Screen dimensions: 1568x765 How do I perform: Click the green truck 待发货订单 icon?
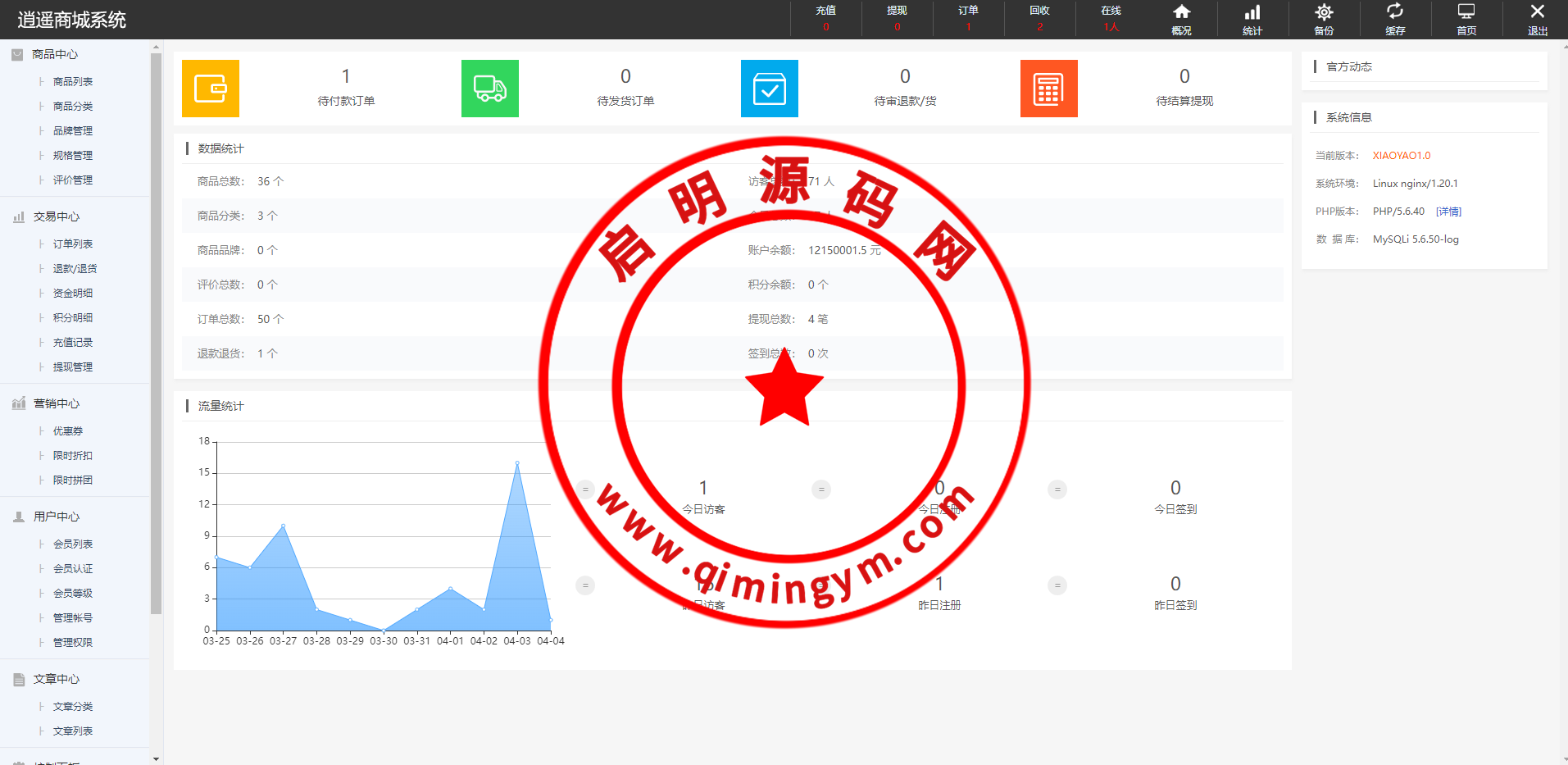(x=490, y=89)
